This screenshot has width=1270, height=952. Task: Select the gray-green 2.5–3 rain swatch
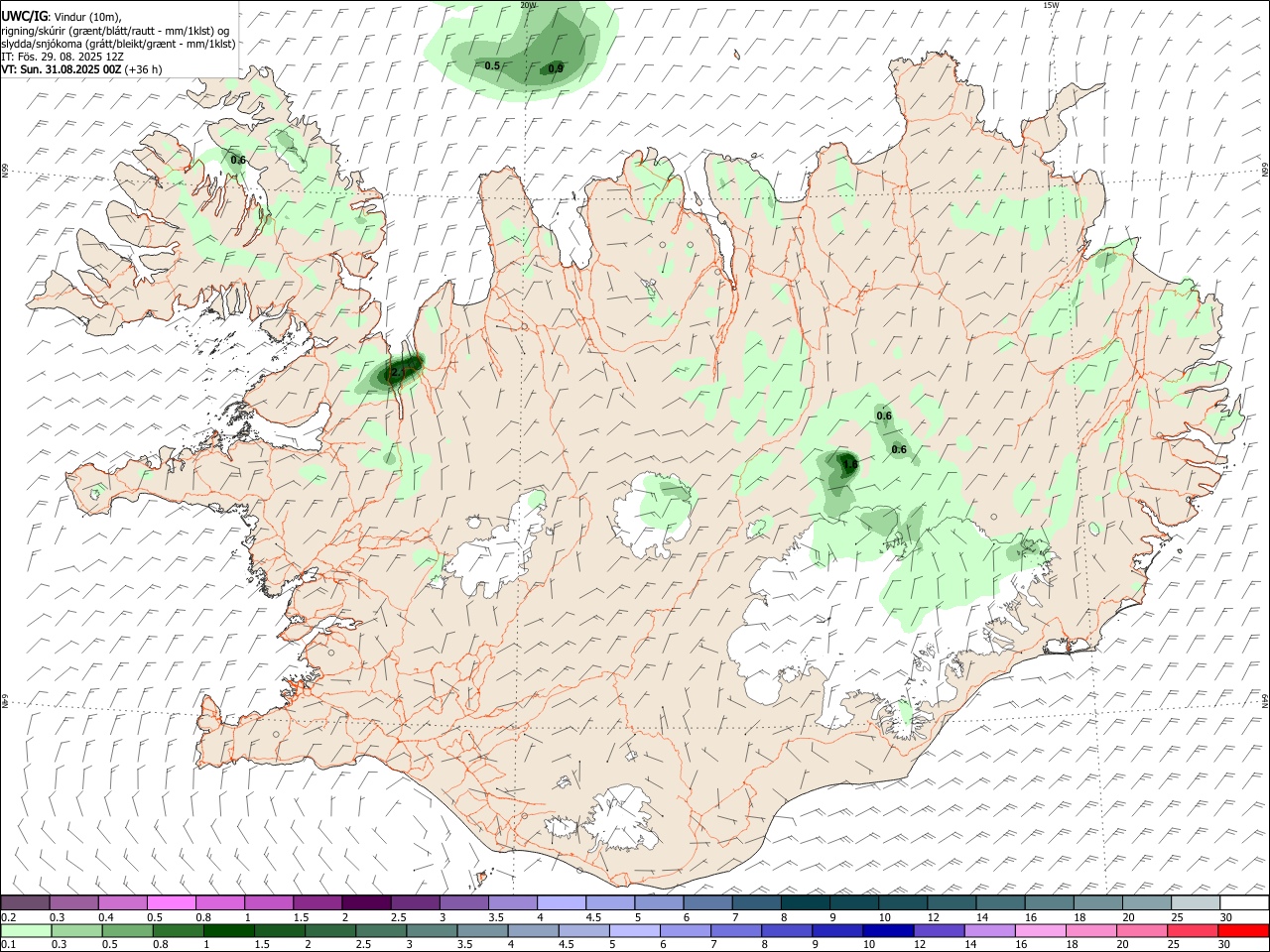(x=383, y=930)
